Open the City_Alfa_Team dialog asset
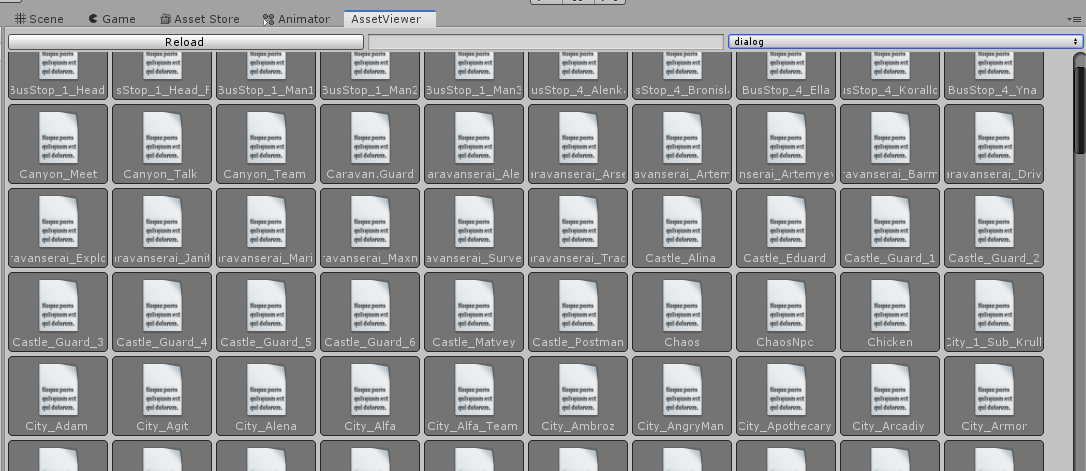This screenshot has width=1086, height=471. click(x=474, y=396)
